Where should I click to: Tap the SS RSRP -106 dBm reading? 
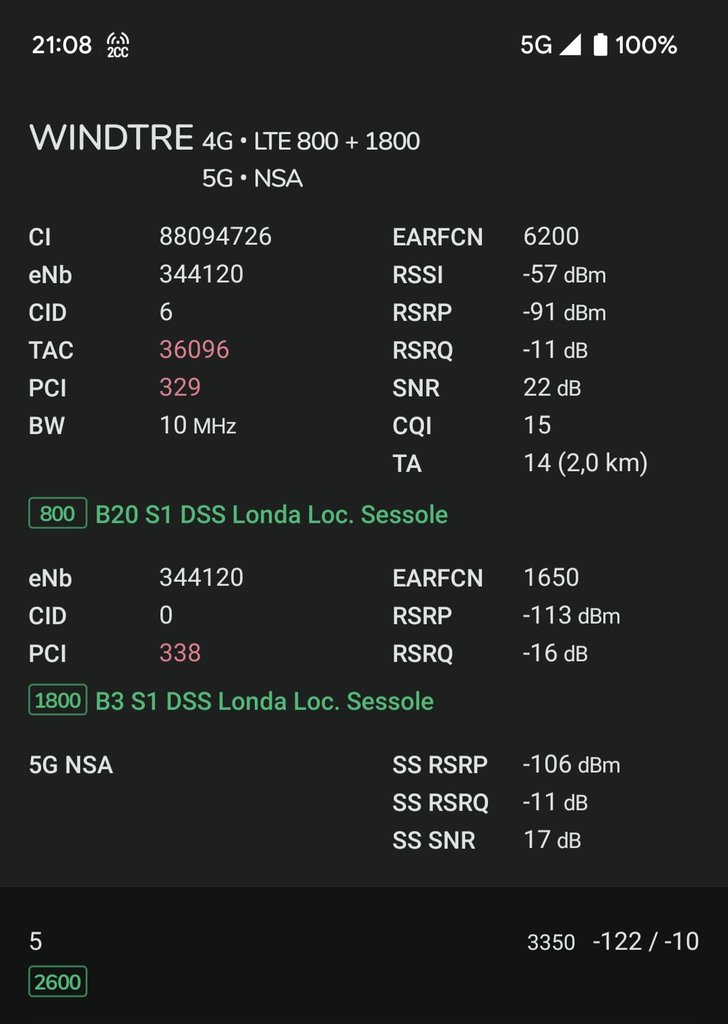[x=571, y=764]
